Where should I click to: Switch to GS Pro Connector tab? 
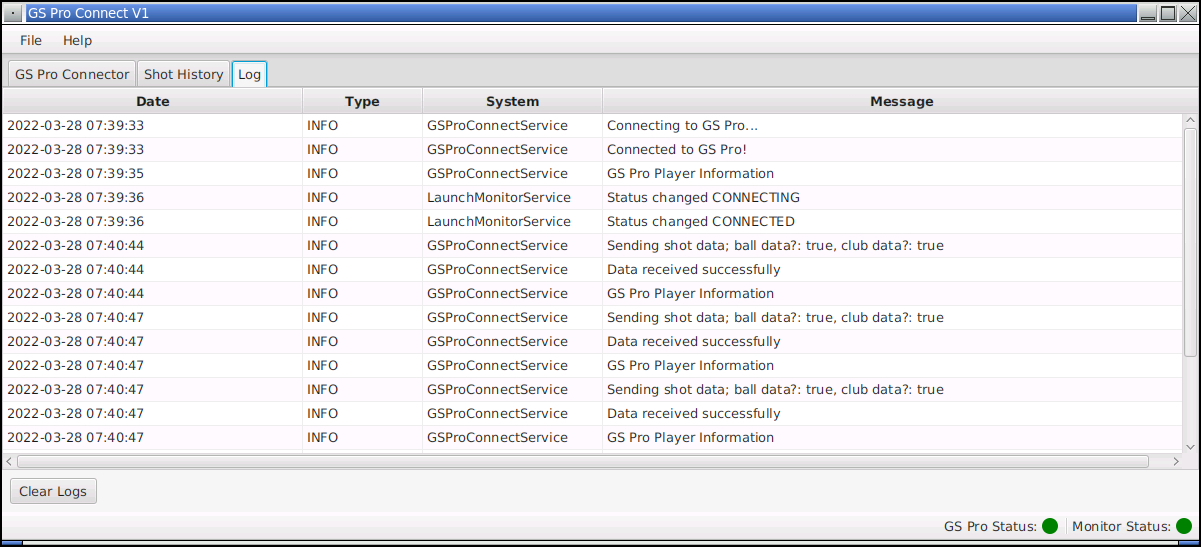coord(72,74)
